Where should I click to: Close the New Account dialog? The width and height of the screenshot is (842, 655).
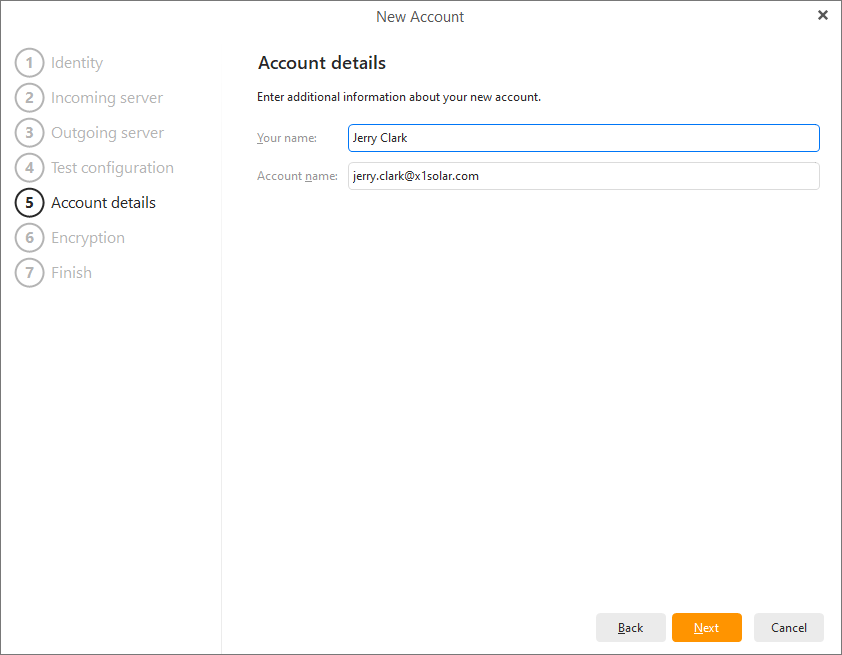(x=822, y=15)
